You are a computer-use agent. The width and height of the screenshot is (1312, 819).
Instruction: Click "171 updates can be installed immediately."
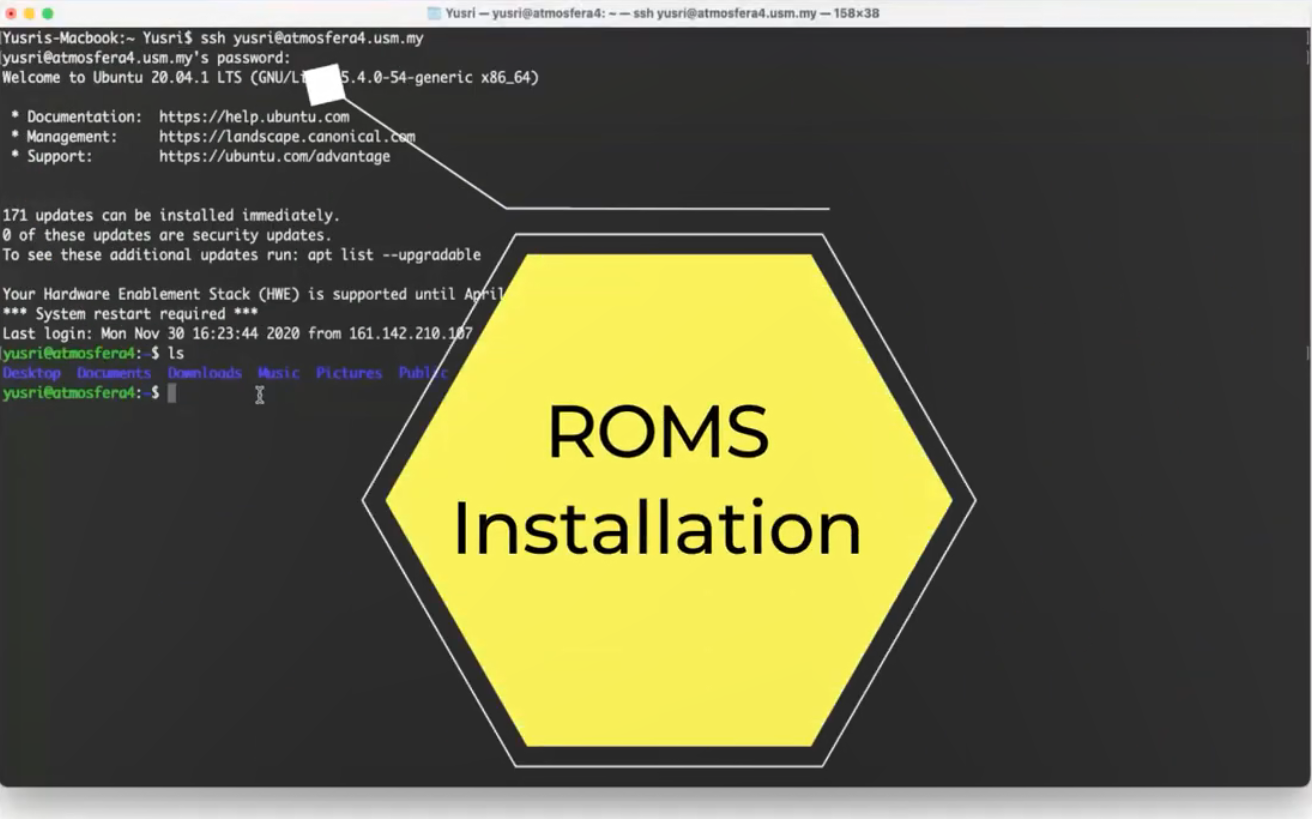point(171,216)
